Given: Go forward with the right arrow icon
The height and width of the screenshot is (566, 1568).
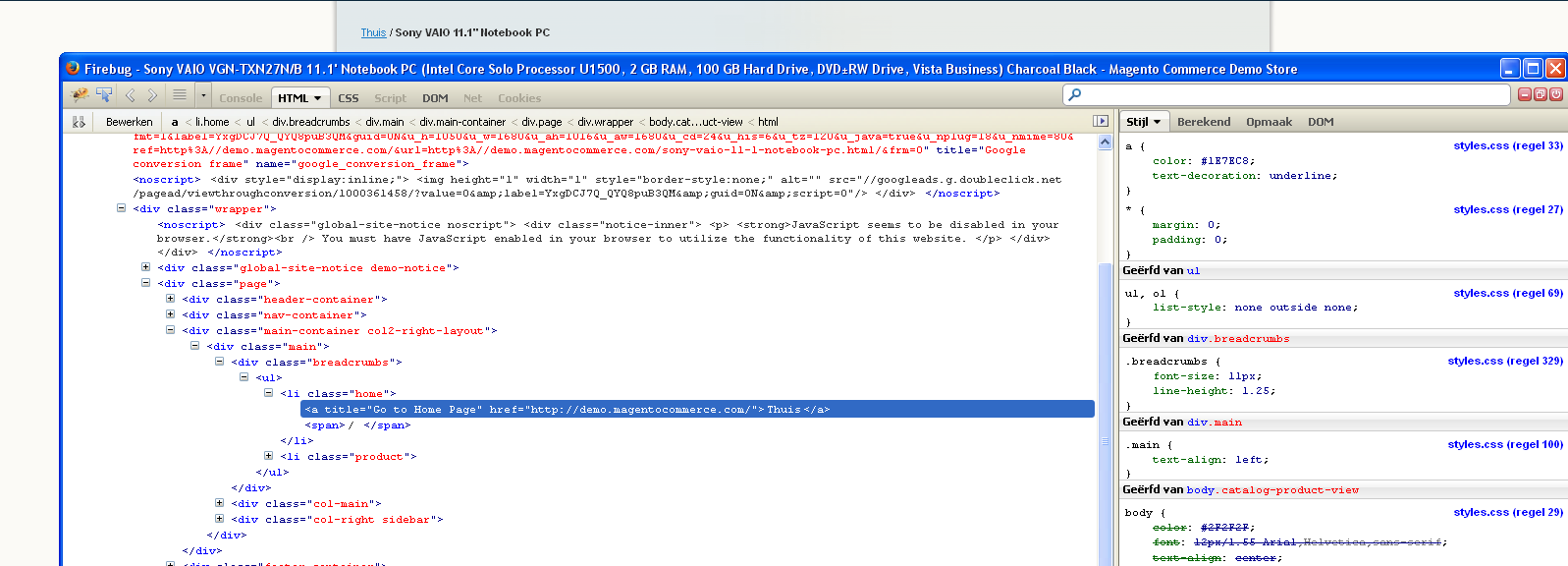Looking at the screenshot, I should click(x=152, y=95).
